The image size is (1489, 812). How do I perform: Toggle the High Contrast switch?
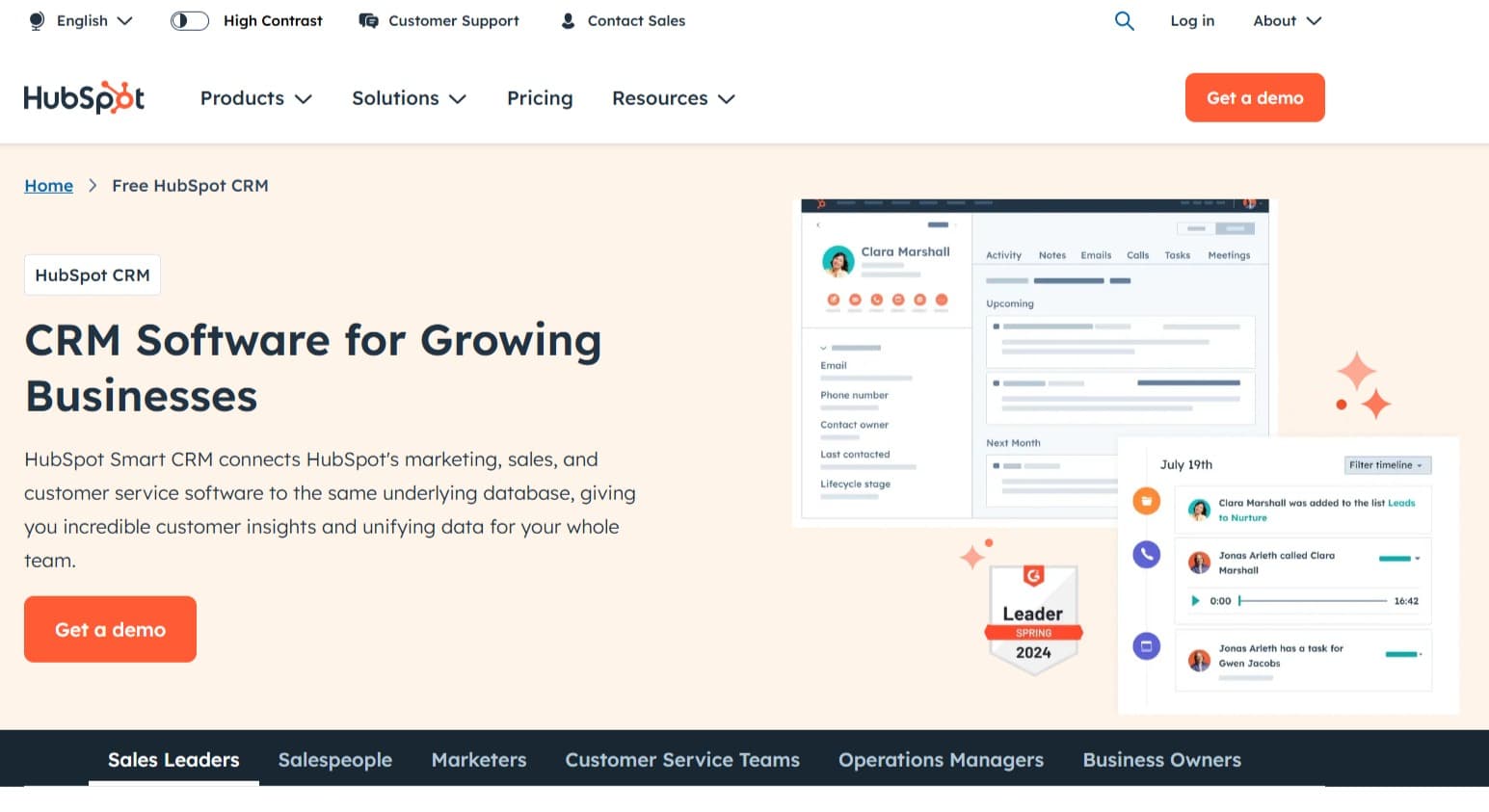tap(190, 21)
